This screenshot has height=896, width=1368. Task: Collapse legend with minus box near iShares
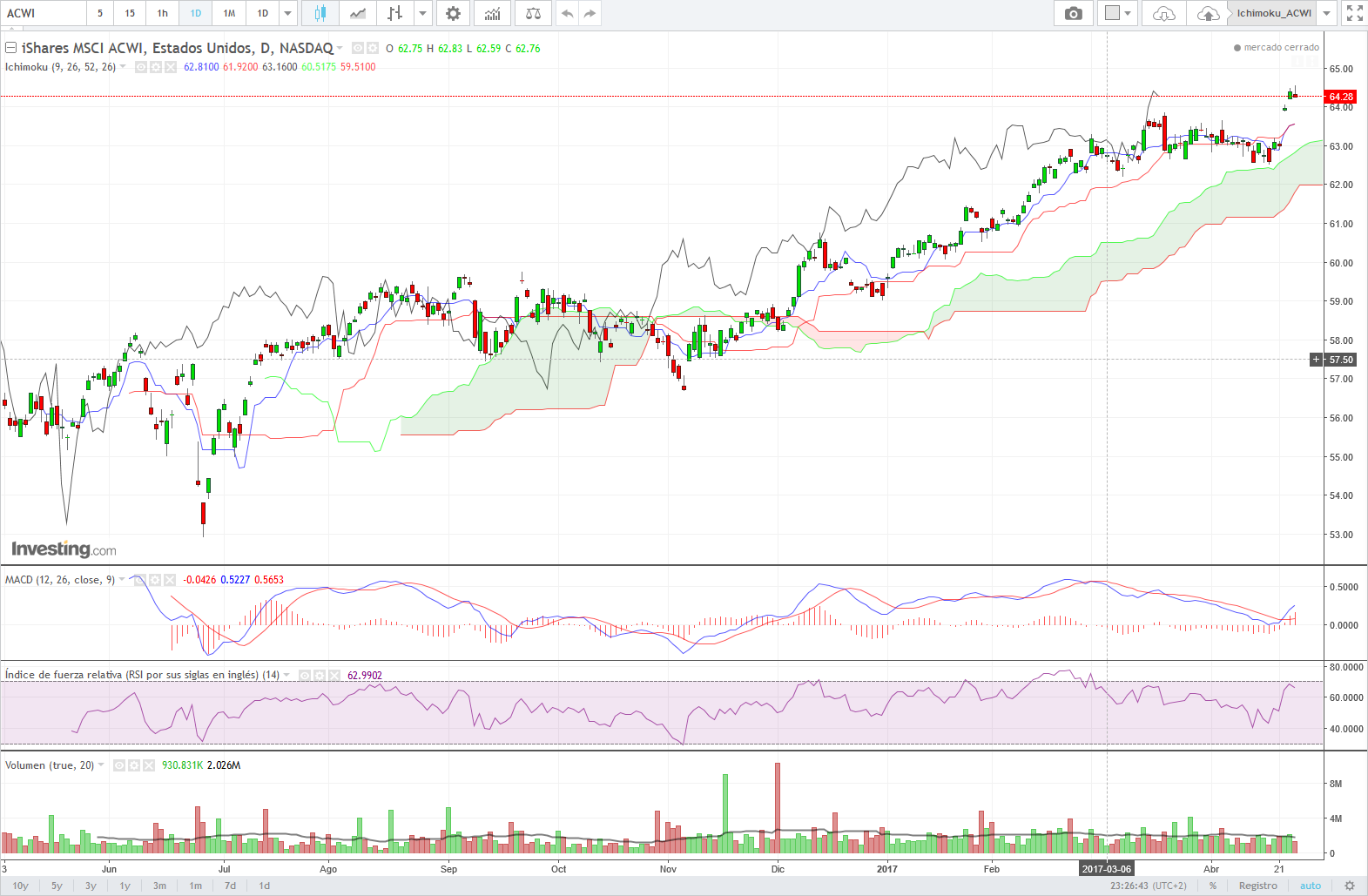coord(11,48)
